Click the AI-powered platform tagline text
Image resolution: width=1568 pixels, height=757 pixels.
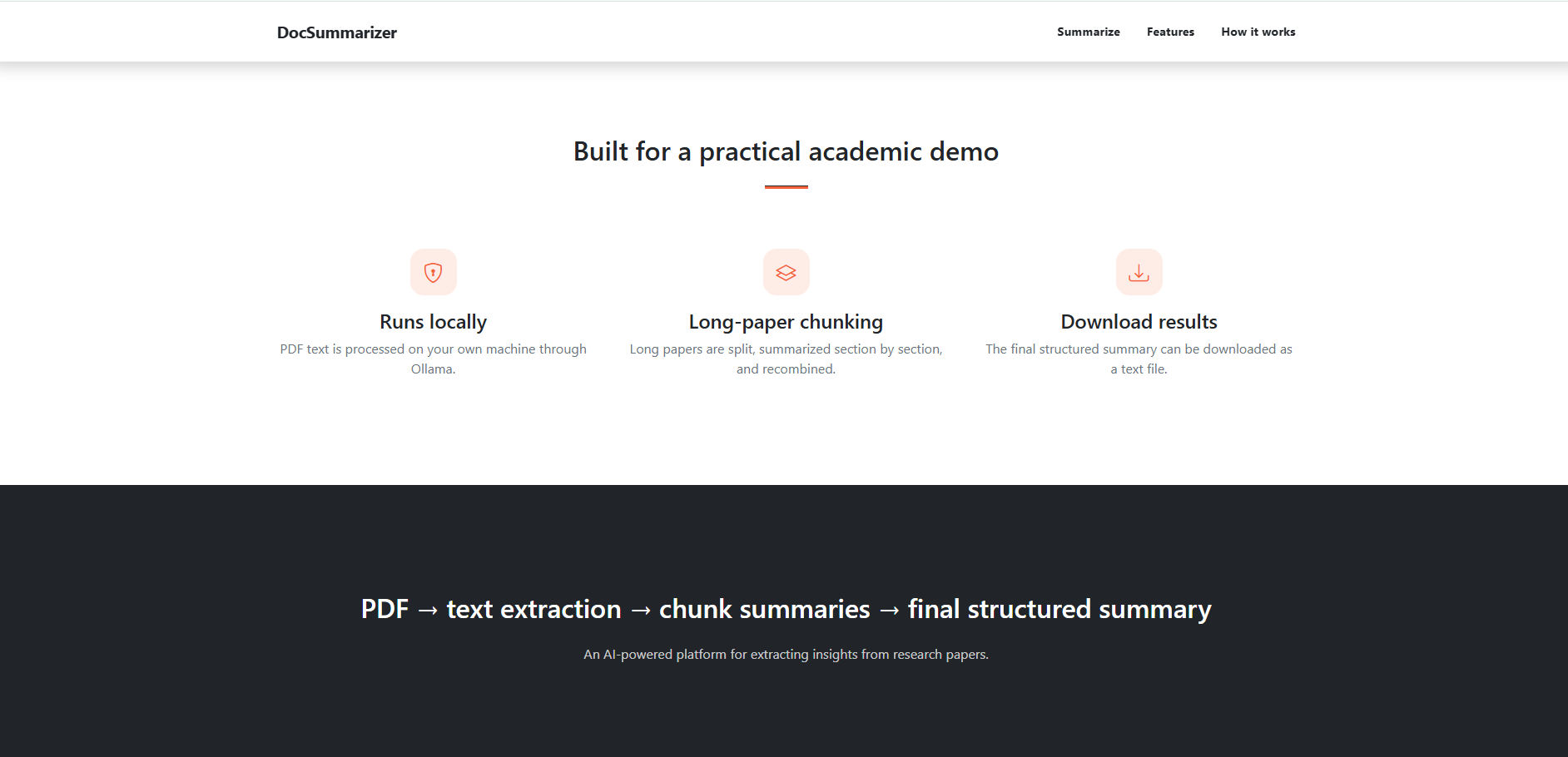click(786, 655)
